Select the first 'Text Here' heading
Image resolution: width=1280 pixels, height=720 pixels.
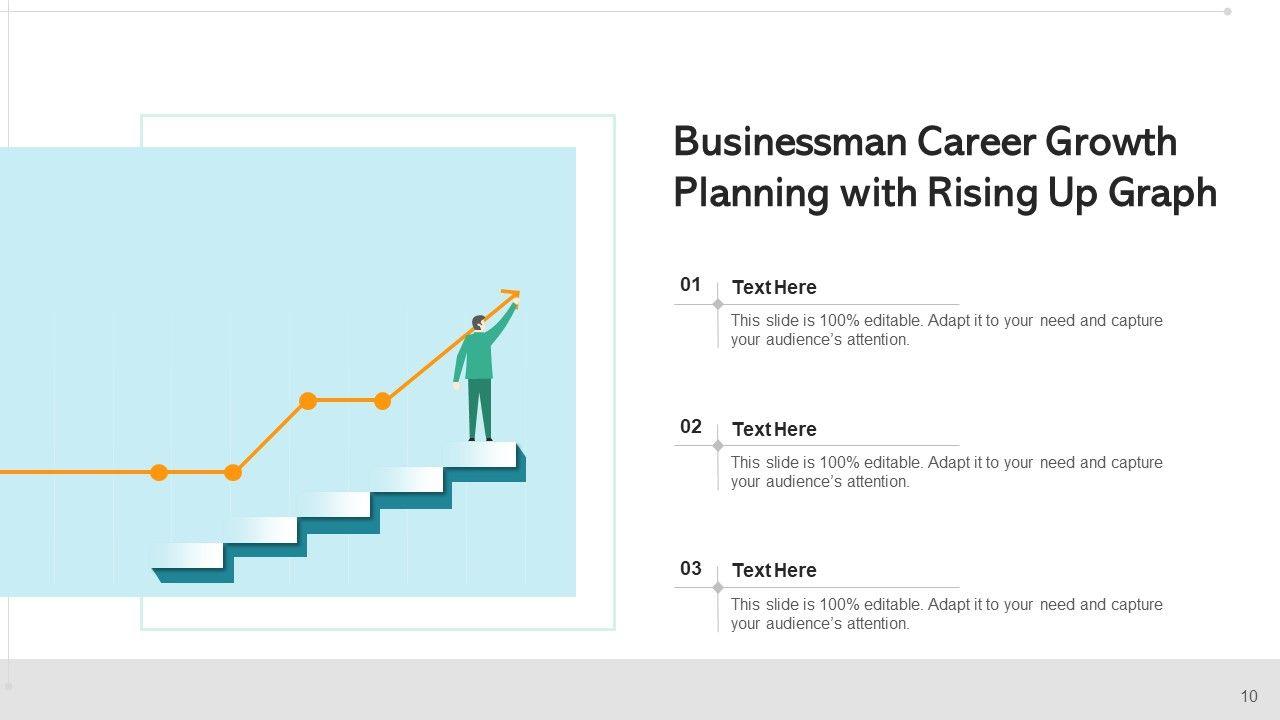point(774,288)
